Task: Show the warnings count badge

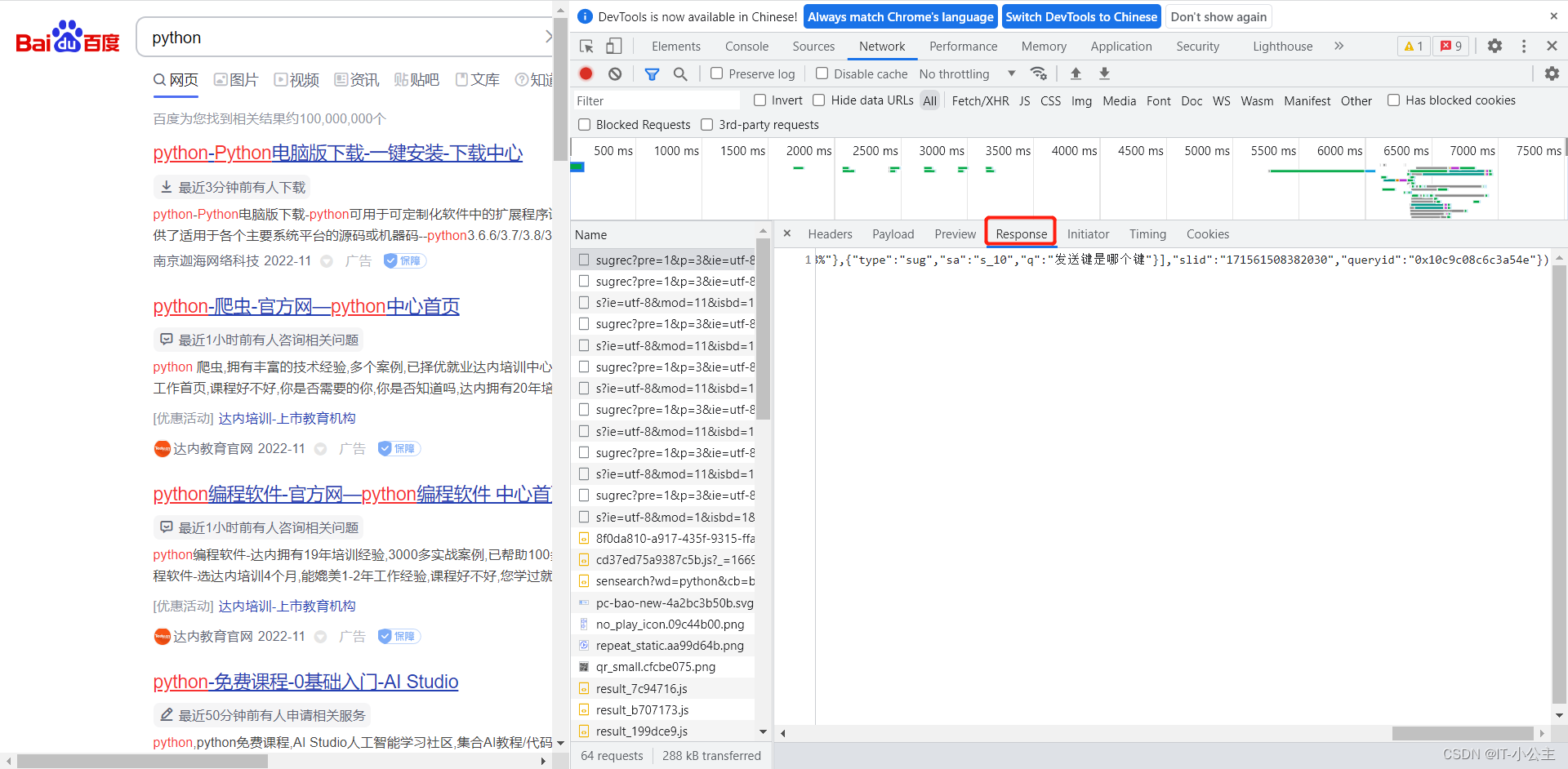Action: click(x=1414, y=46)
